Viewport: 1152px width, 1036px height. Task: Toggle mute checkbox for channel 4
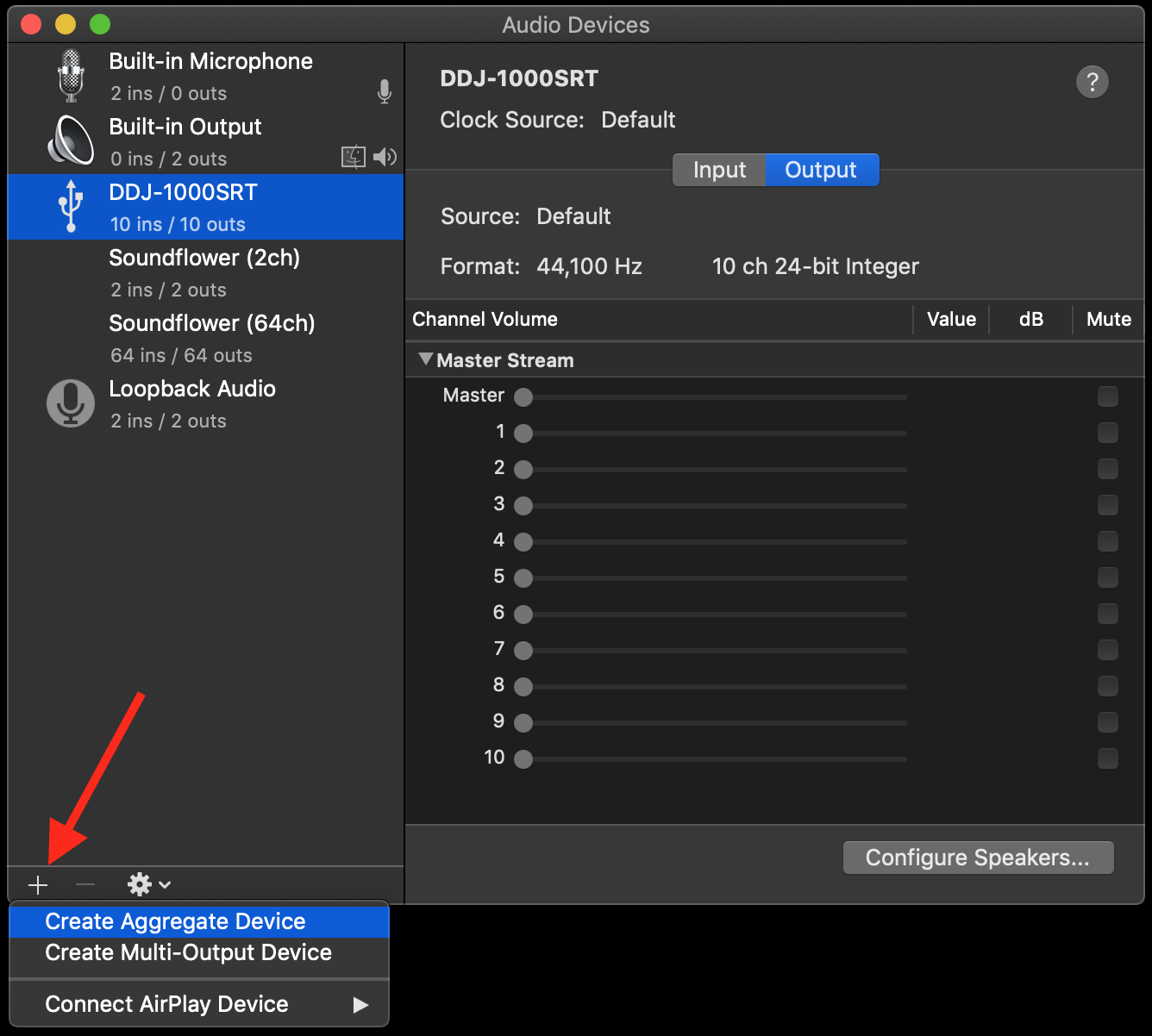click(x=1108, y=541)
